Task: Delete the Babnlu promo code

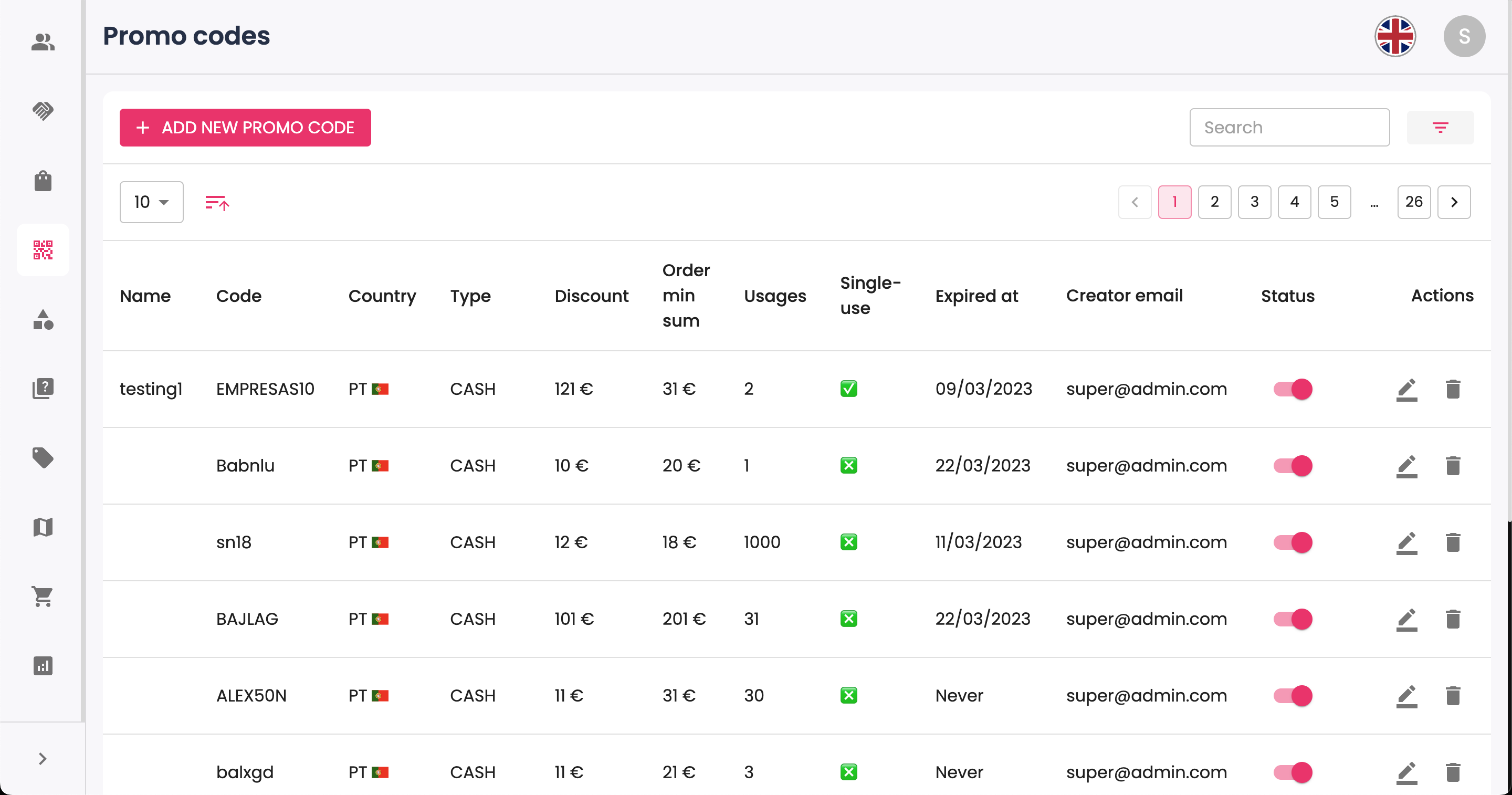Action: pyautogui.click(x=1453, y=466)
